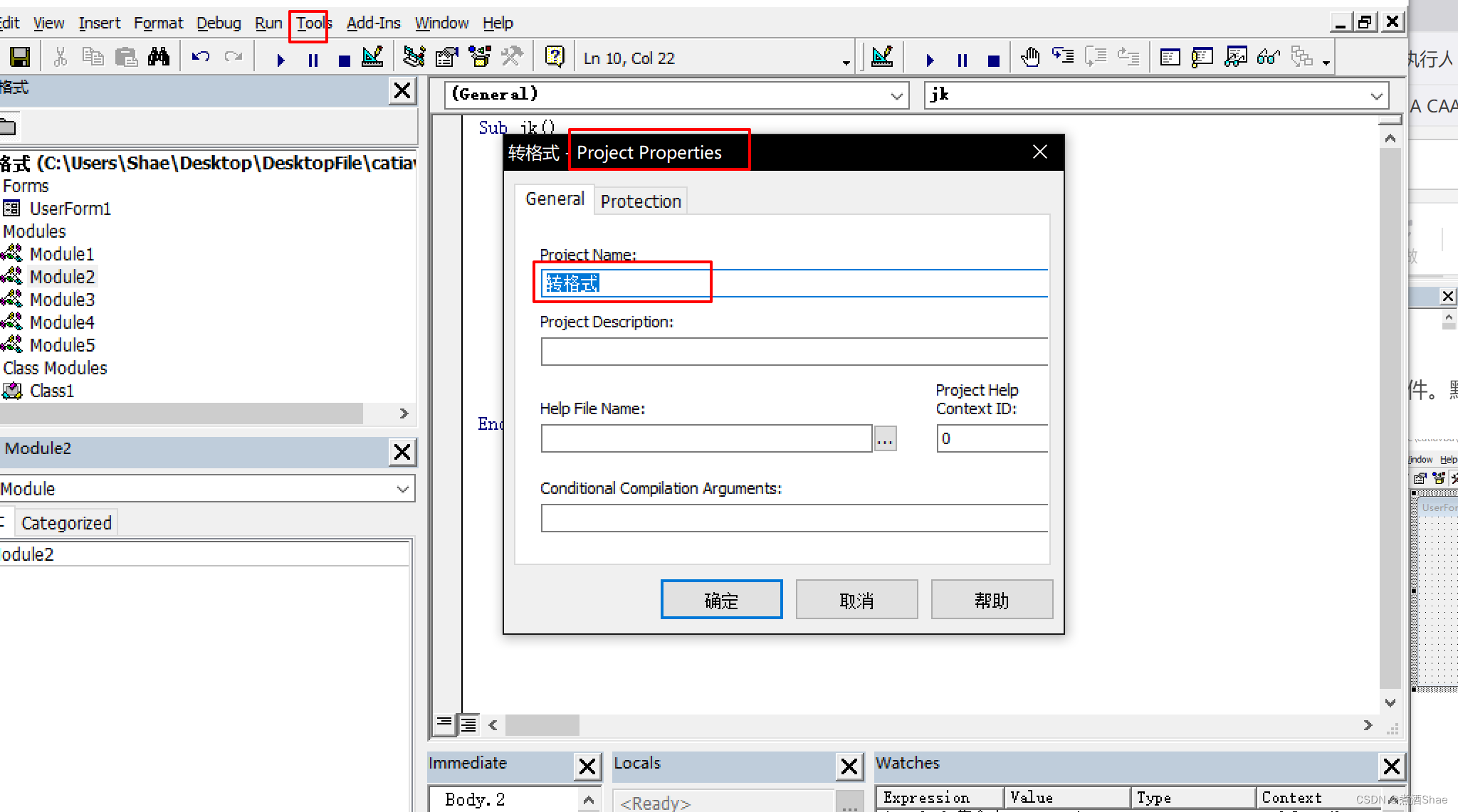1458x812 pixels.
Task: Select Module1 in project tree
Action: tap(61, 254)
